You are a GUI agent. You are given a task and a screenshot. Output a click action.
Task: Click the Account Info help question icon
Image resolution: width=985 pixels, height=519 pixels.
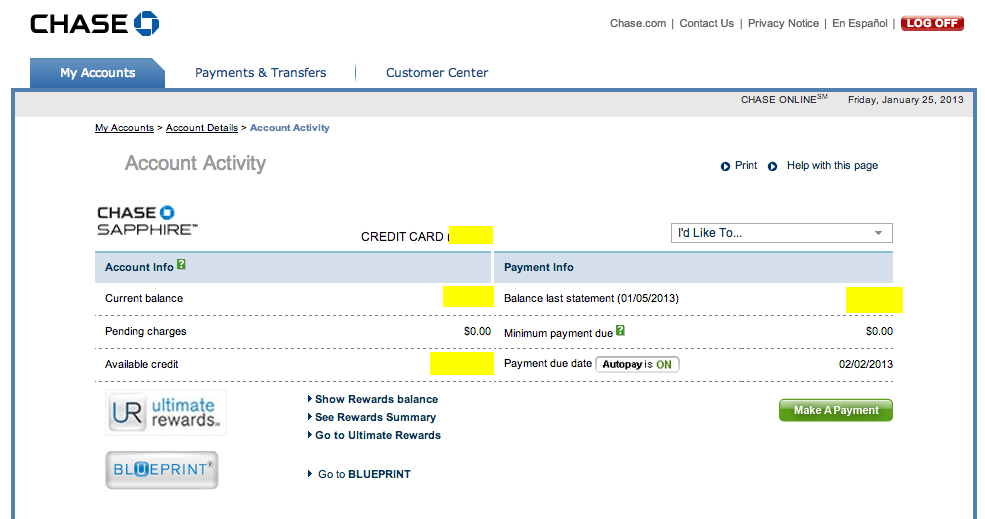pyautogui.click(x=181, y=265)
